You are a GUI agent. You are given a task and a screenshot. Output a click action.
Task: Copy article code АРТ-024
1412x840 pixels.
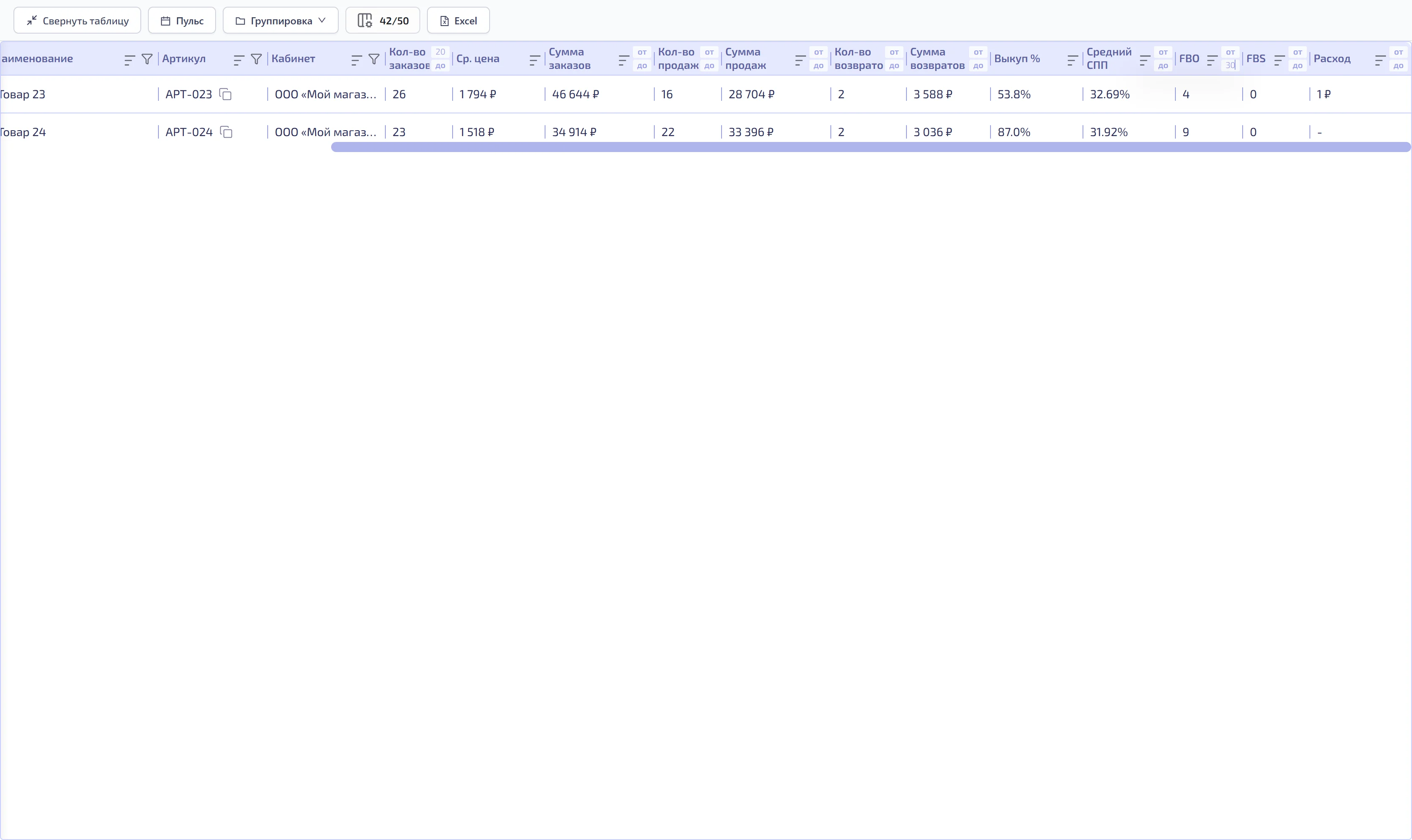coord(226,132)
